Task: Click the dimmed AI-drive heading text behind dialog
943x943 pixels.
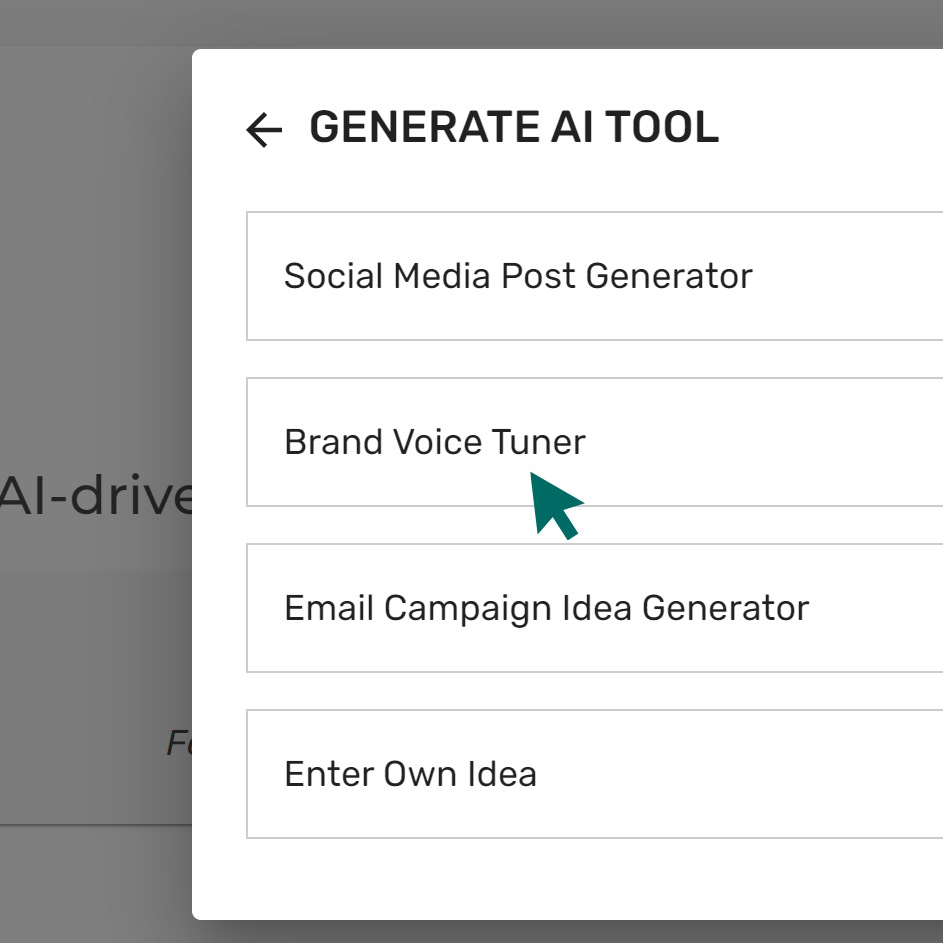Action: [97, 495]
